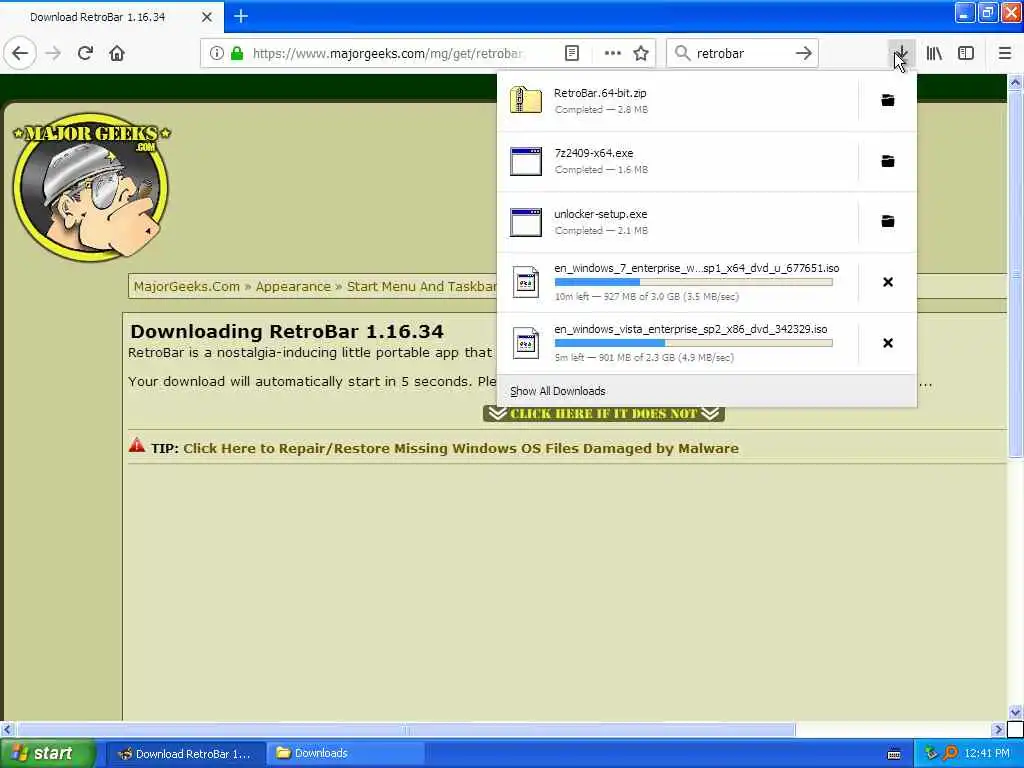Close the Download RetroBar tab
The height and width of the screenshot is (768, 1024).
click(x=207, y=17)
